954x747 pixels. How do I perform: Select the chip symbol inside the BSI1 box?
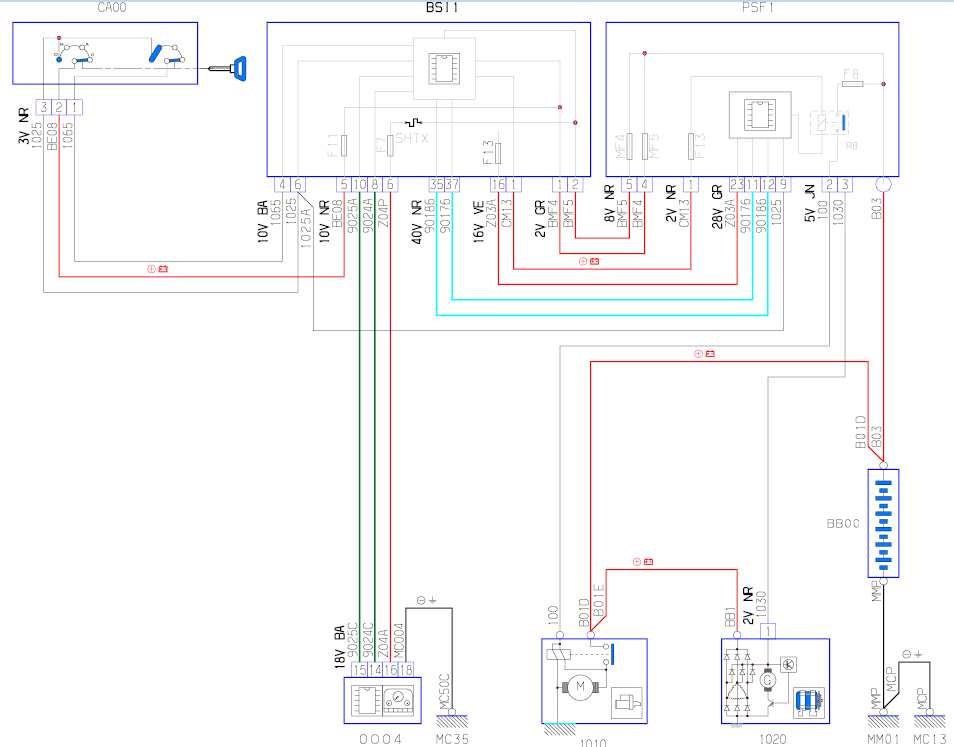pyautogui.click(x=444, y=68)
